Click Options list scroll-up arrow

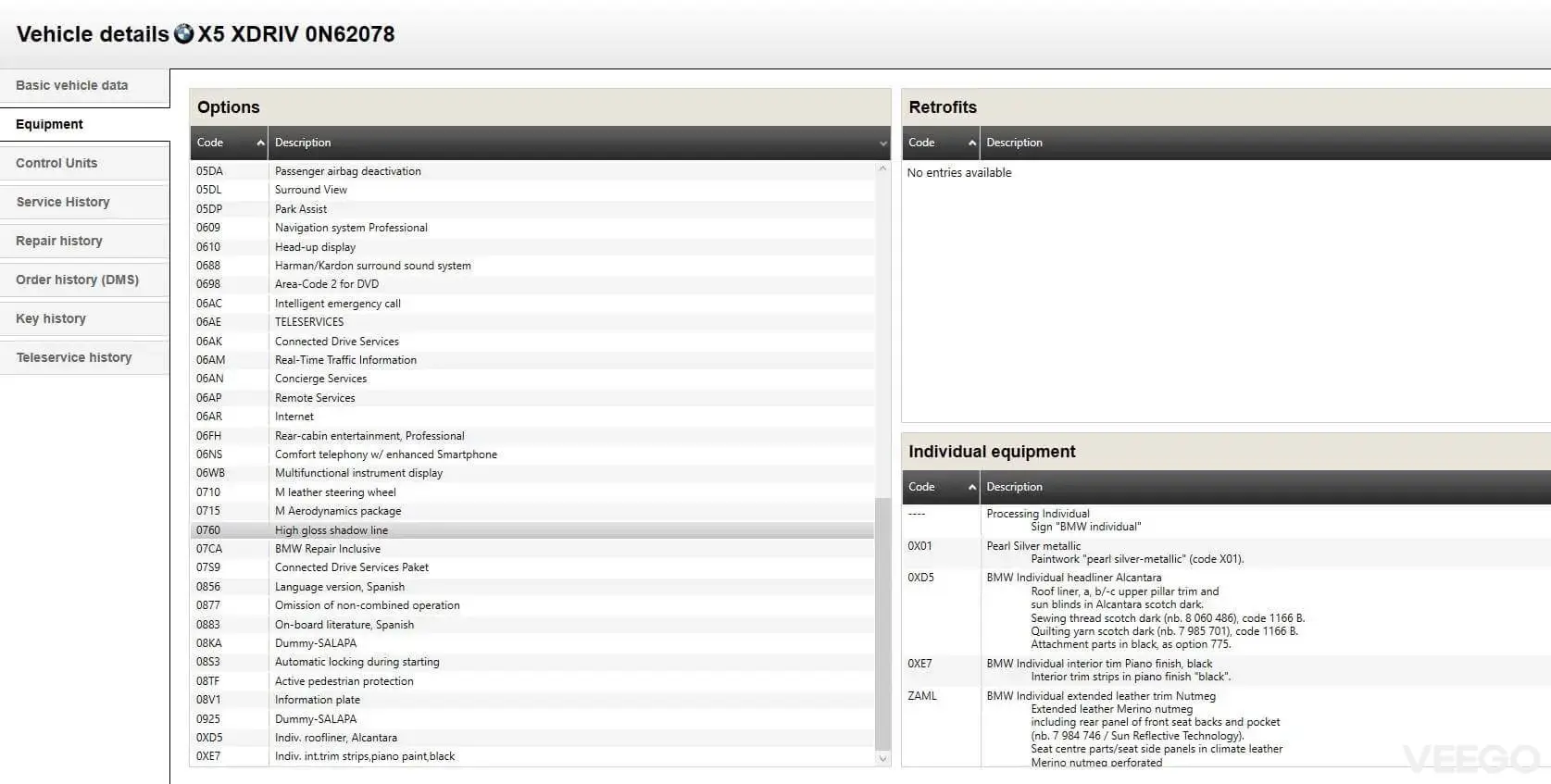(882, 168)
